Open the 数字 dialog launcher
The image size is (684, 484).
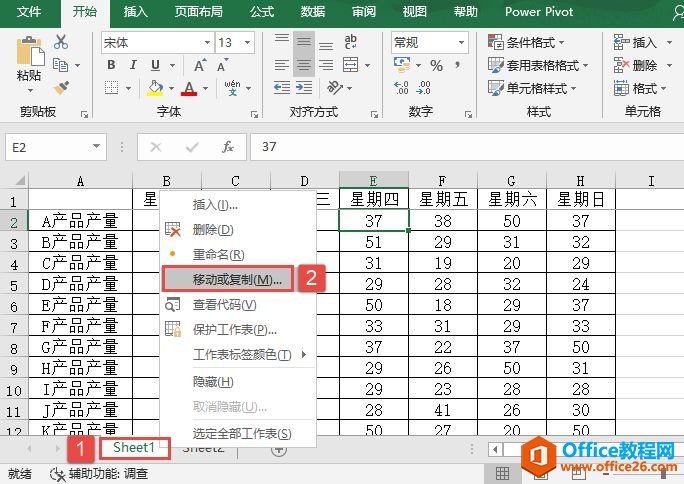point(468,115)
